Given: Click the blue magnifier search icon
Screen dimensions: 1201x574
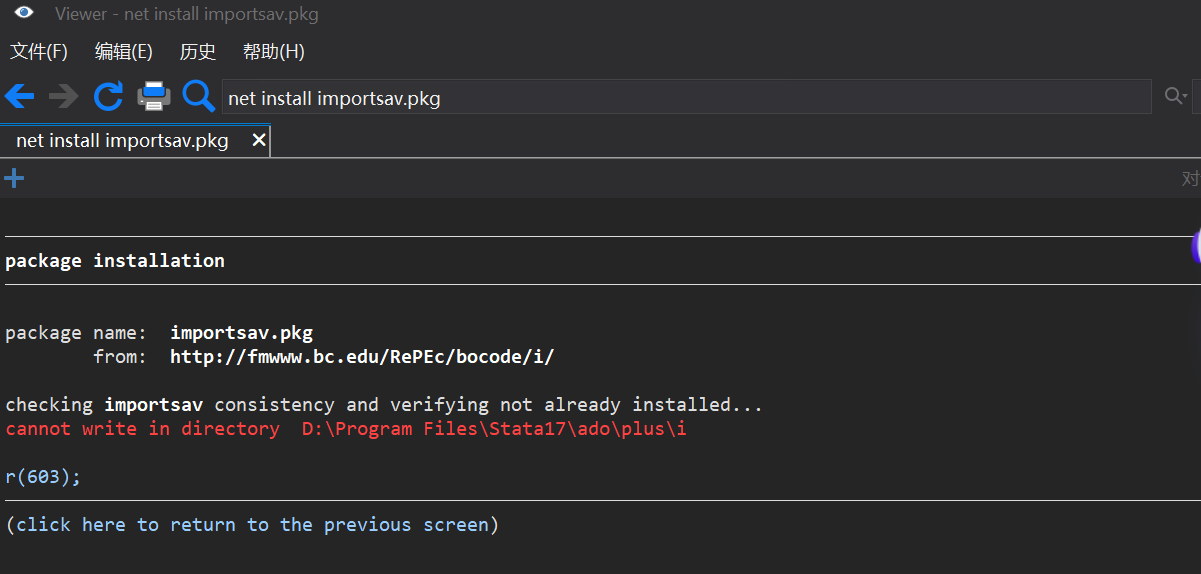Looking at the screenshot, I should pyautogui.click(x=198, y=96).
